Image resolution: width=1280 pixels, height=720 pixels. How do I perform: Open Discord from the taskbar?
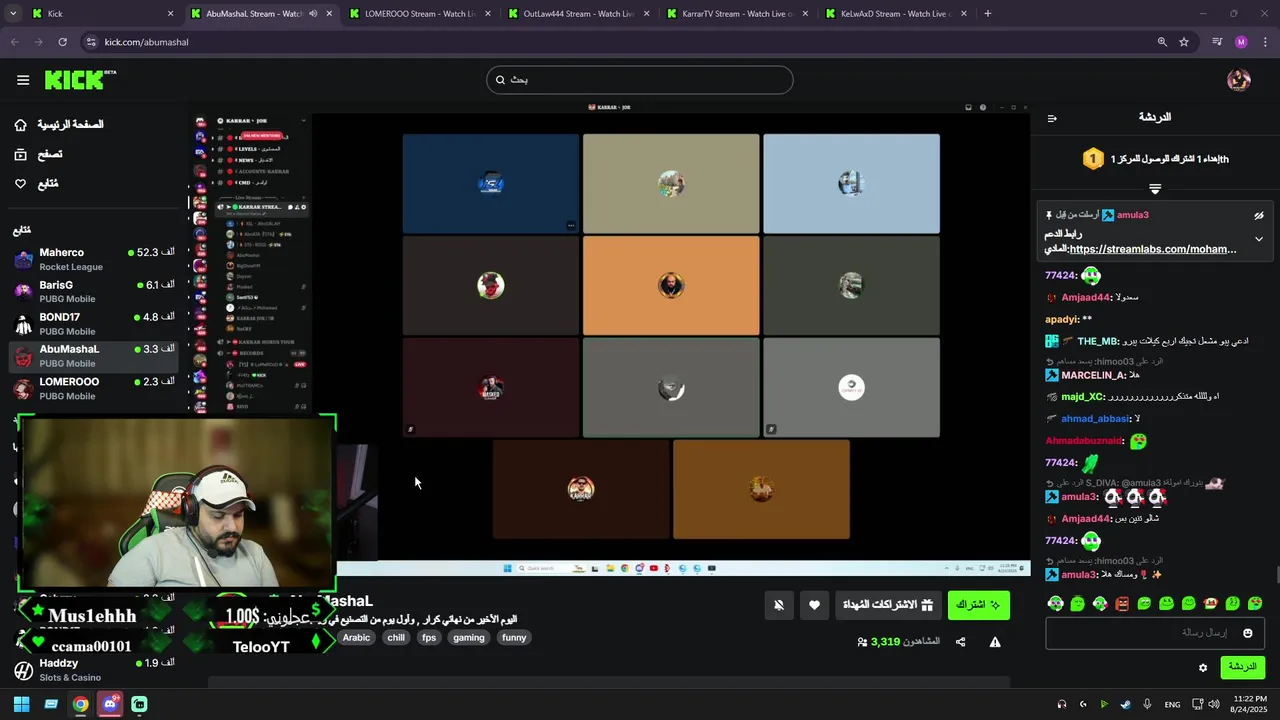coord(110,704)
